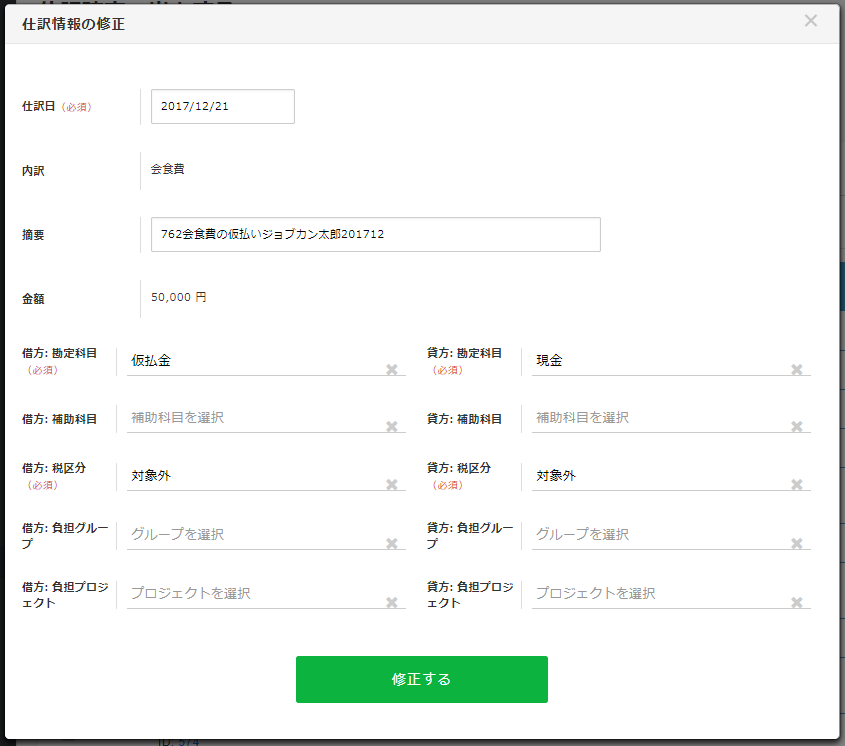Clear debit 税区分 対象外 using x icon
Screen dimensions: 845x746
tap(392, 485)
